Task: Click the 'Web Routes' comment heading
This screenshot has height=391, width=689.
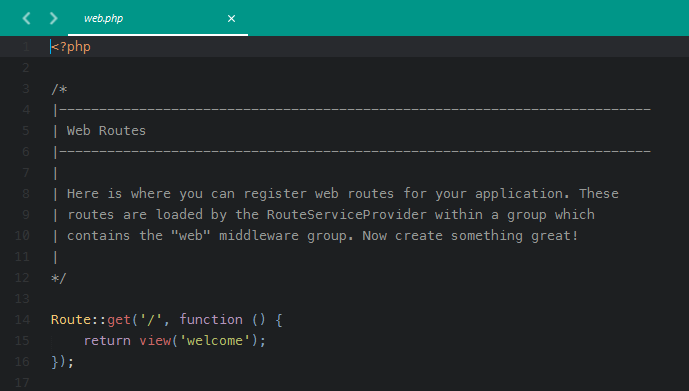Action: pyautogui.click(x=106, y=130)
